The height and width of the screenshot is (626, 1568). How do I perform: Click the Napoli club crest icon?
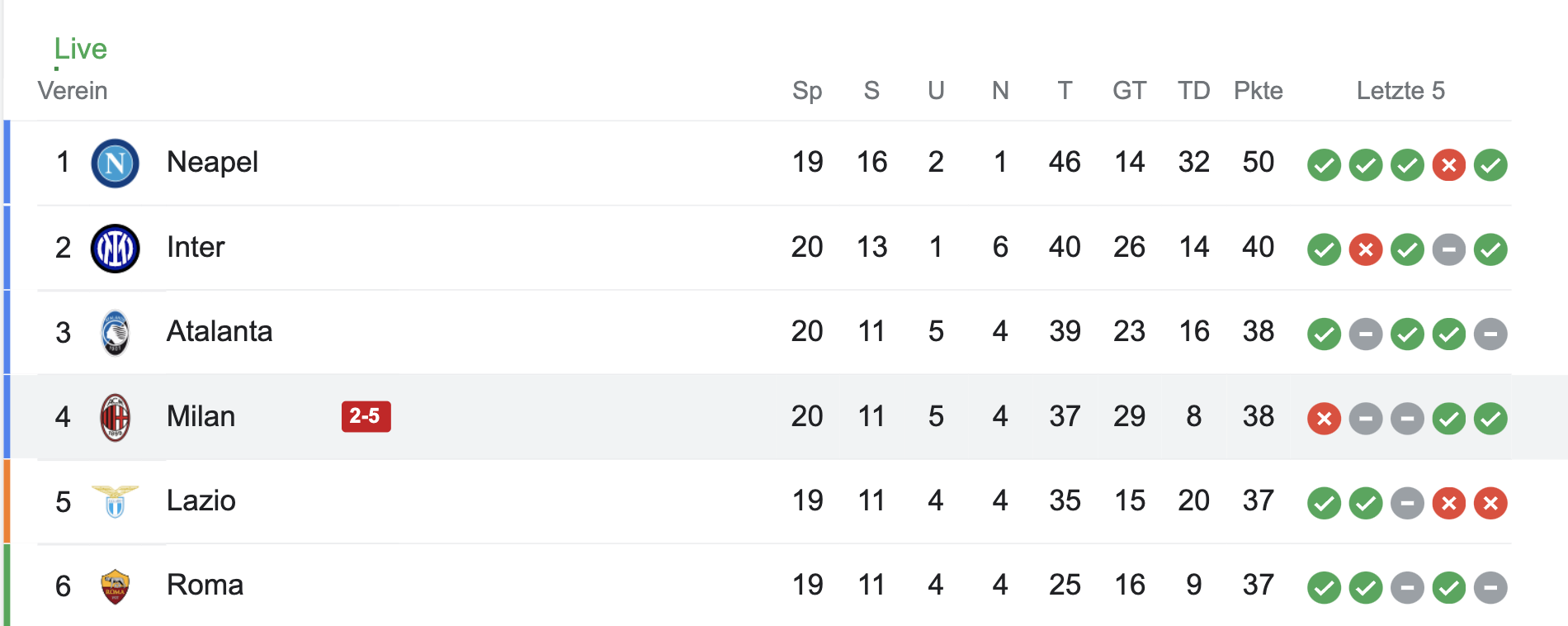pos(115,164)
